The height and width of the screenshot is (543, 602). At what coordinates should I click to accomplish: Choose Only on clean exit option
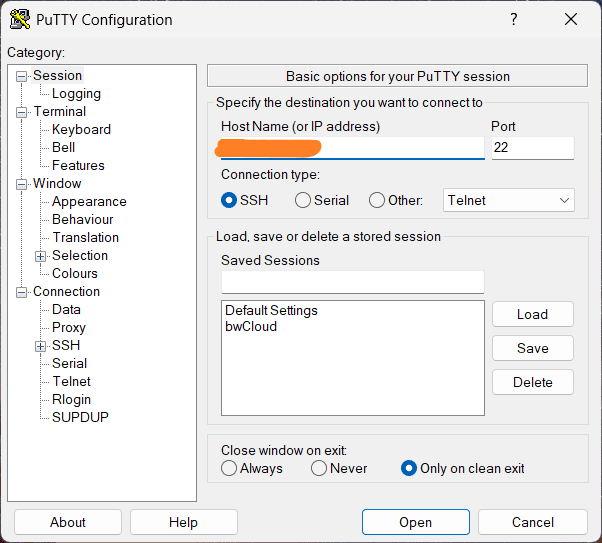pos(409,468)
